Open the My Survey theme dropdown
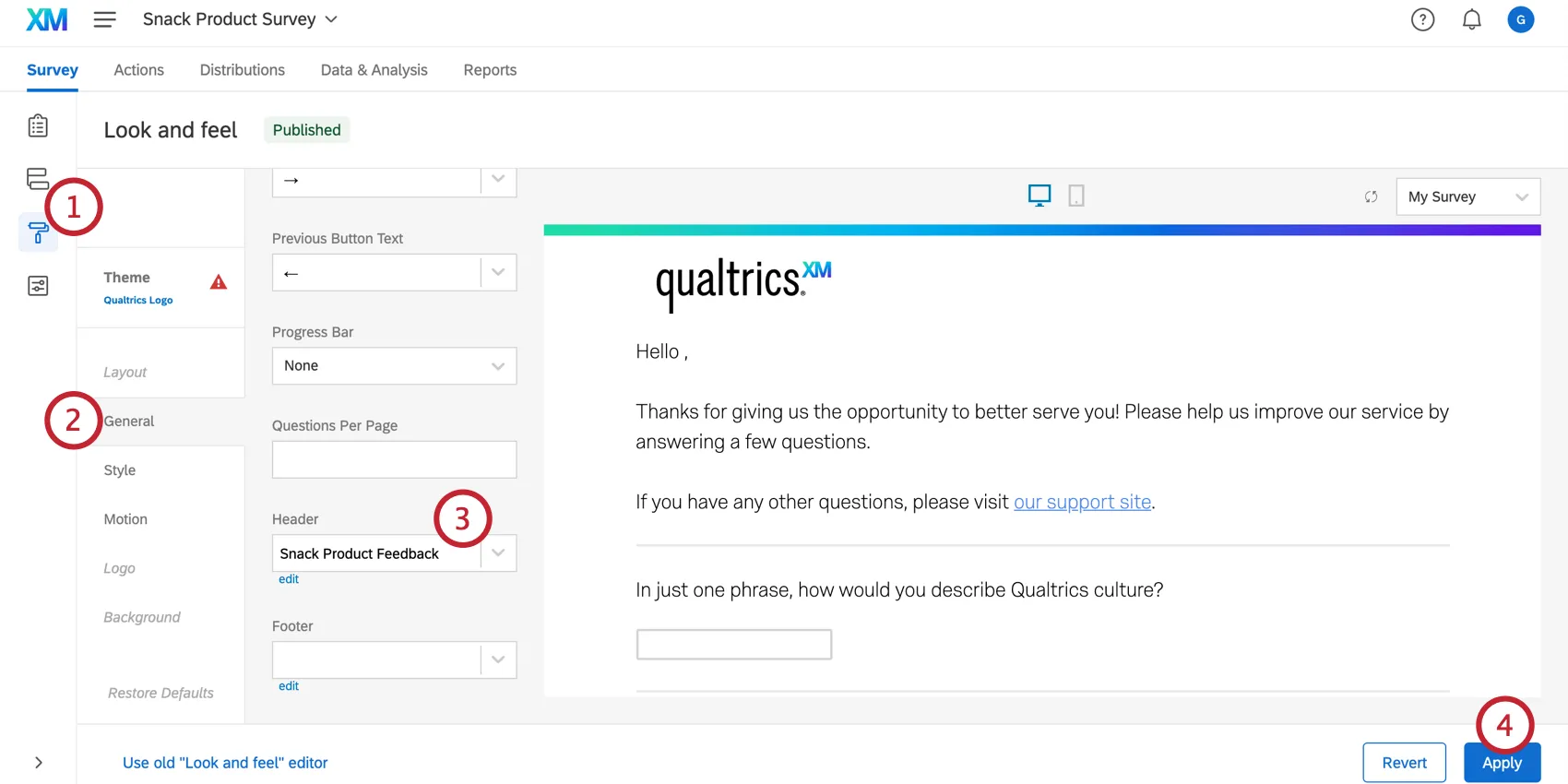 click(x=1467, y=196)
